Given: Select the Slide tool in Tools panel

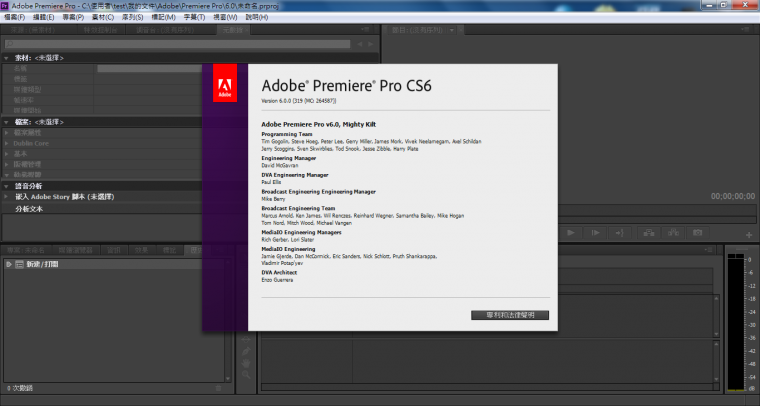Looking at the screenshot, I should (x=246, y=339).
